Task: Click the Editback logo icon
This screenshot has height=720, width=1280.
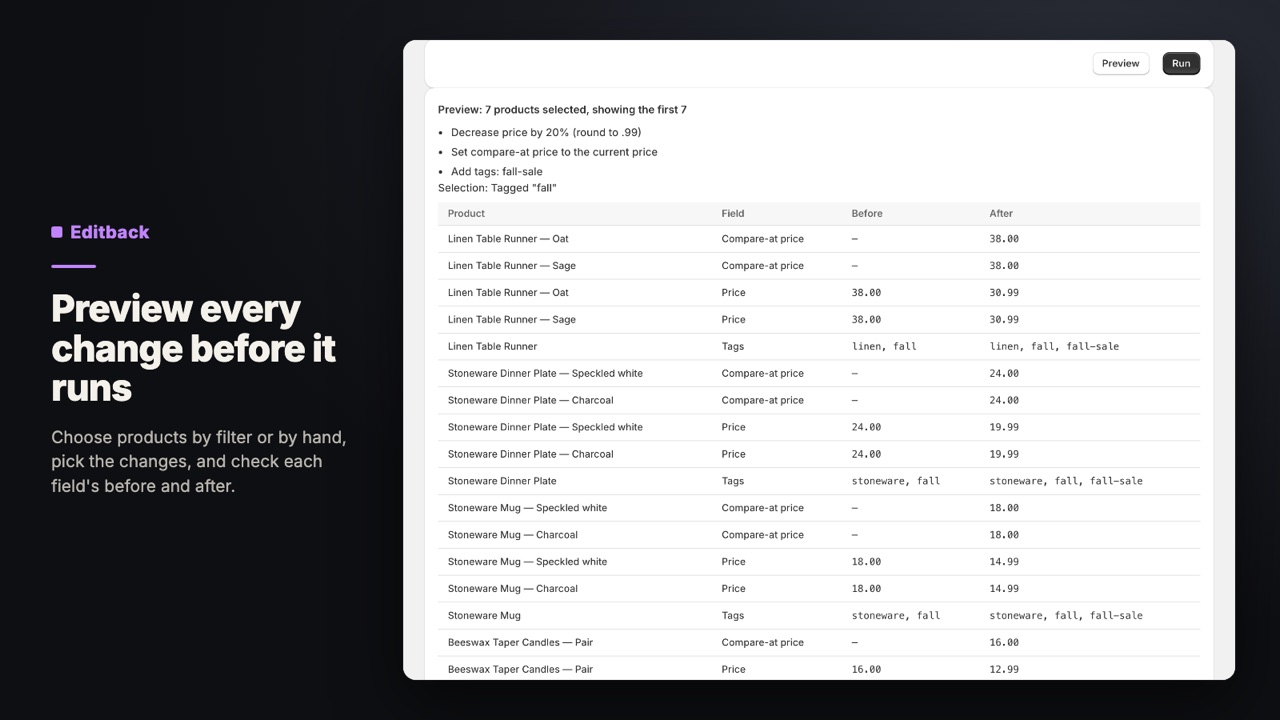Action: click(x=57, y=232)
